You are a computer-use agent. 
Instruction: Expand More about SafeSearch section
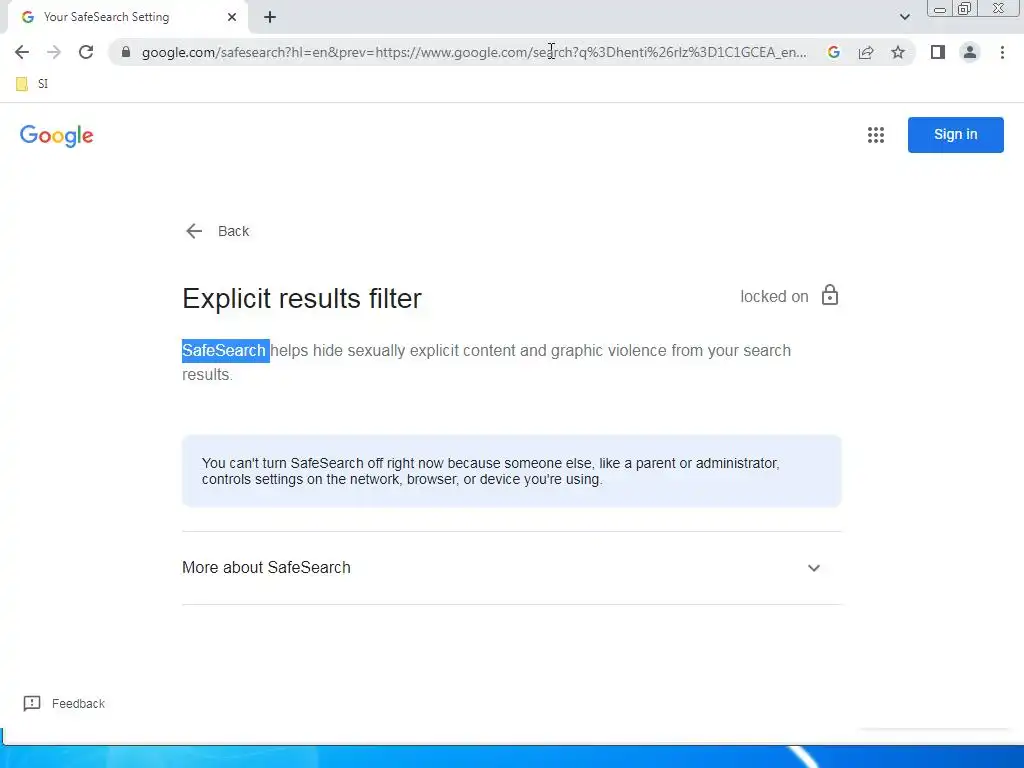512,568
